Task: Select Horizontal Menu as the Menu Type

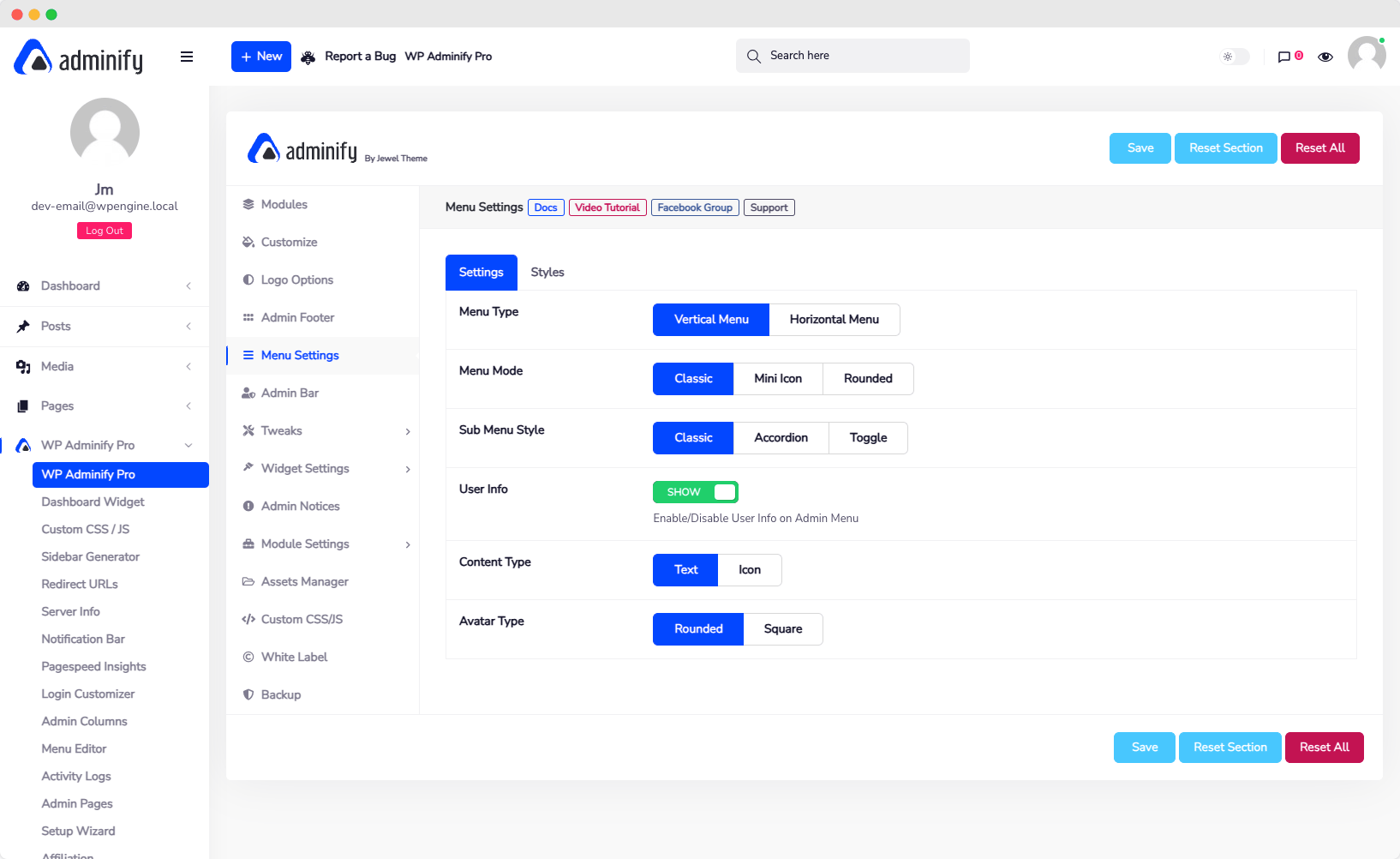Action: (x=835, y=319)
